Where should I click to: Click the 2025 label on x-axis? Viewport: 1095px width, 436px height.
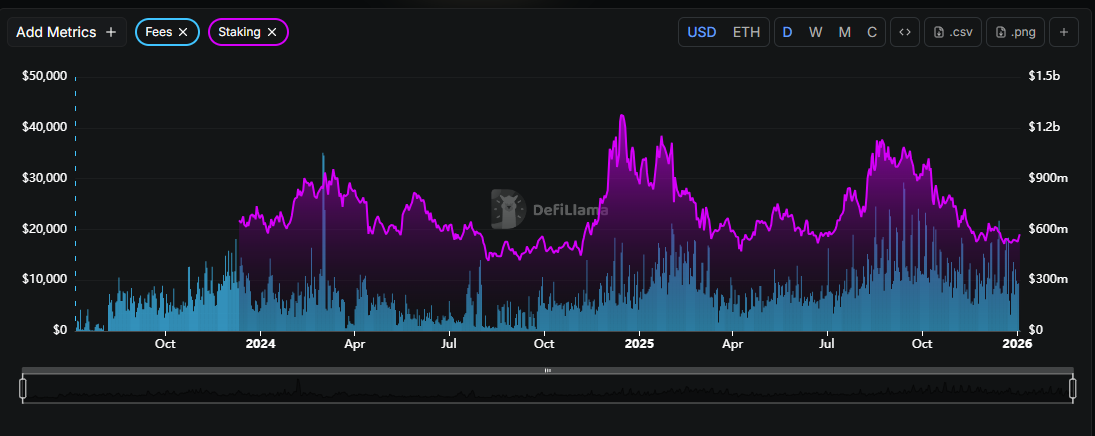pos(638,344)
